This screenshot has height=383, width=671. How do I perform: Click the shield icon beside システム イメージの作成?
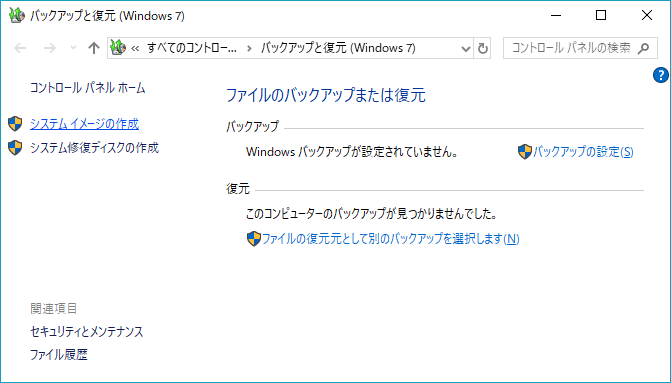coord(15,124)
